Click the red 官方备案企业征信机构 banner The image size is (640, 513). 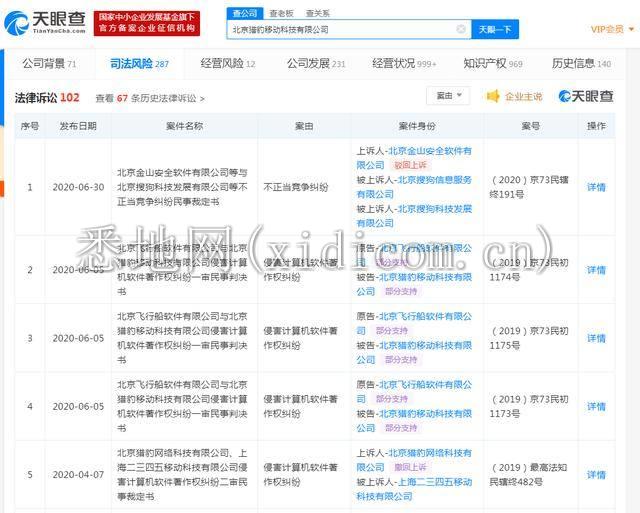pyautogui.click(x=147, y=23)
